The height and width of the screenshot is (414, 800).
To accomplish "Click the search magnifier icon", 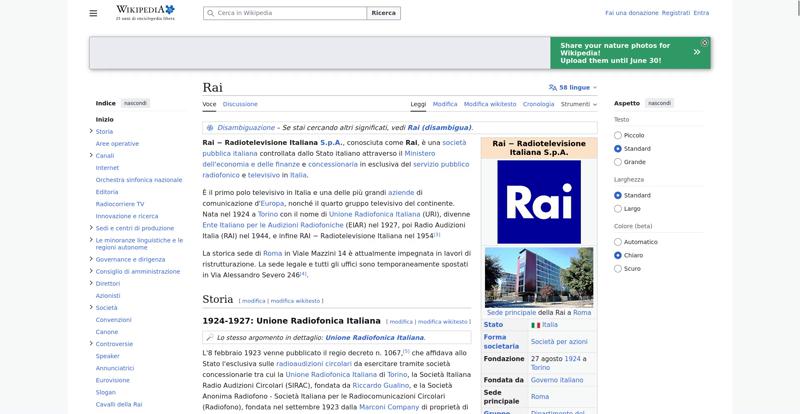I will (210, 13).
